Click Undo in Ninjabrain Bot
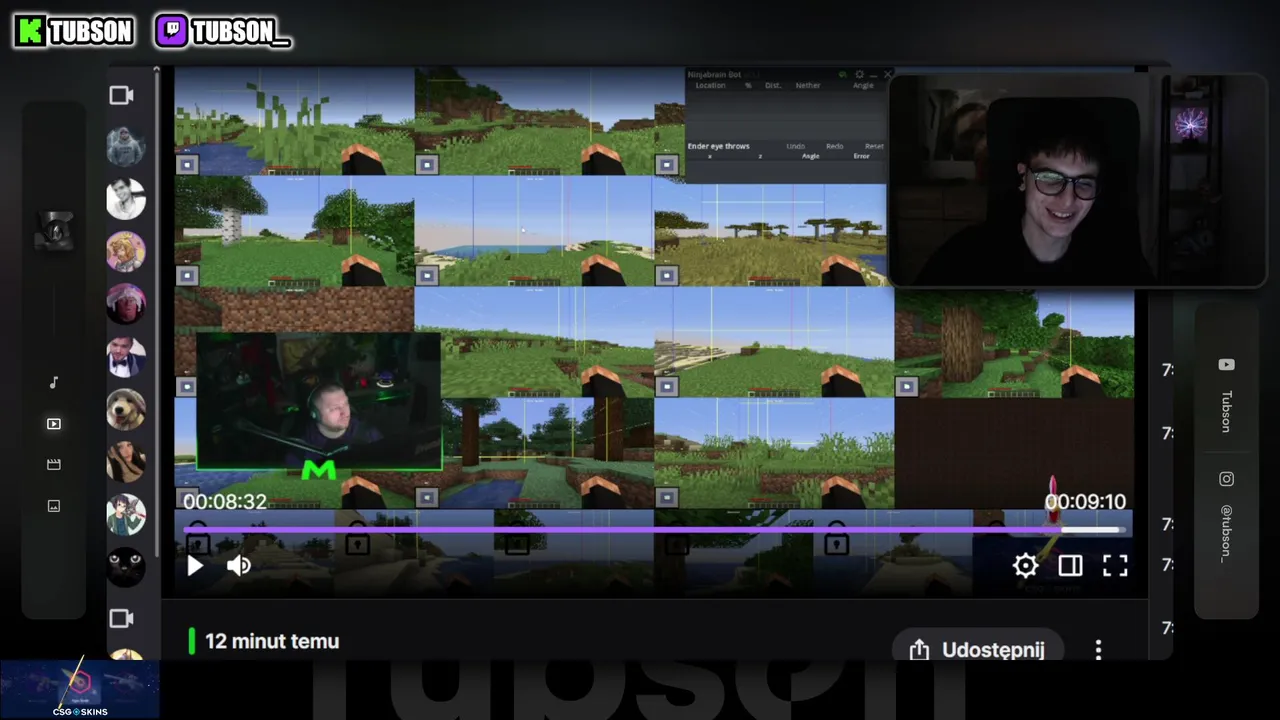1280x720 pixels. pos(795,146)
